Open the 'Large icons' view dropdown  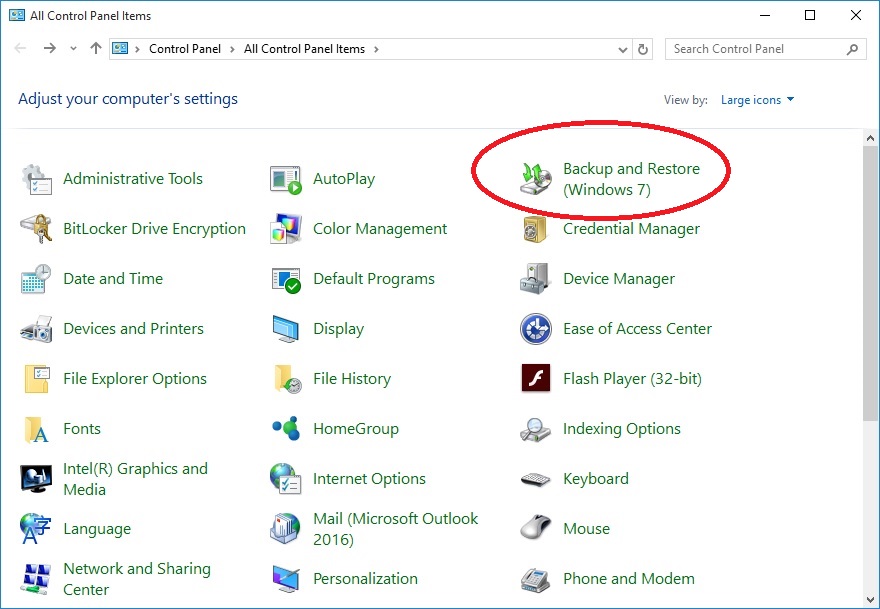[758, 100]
